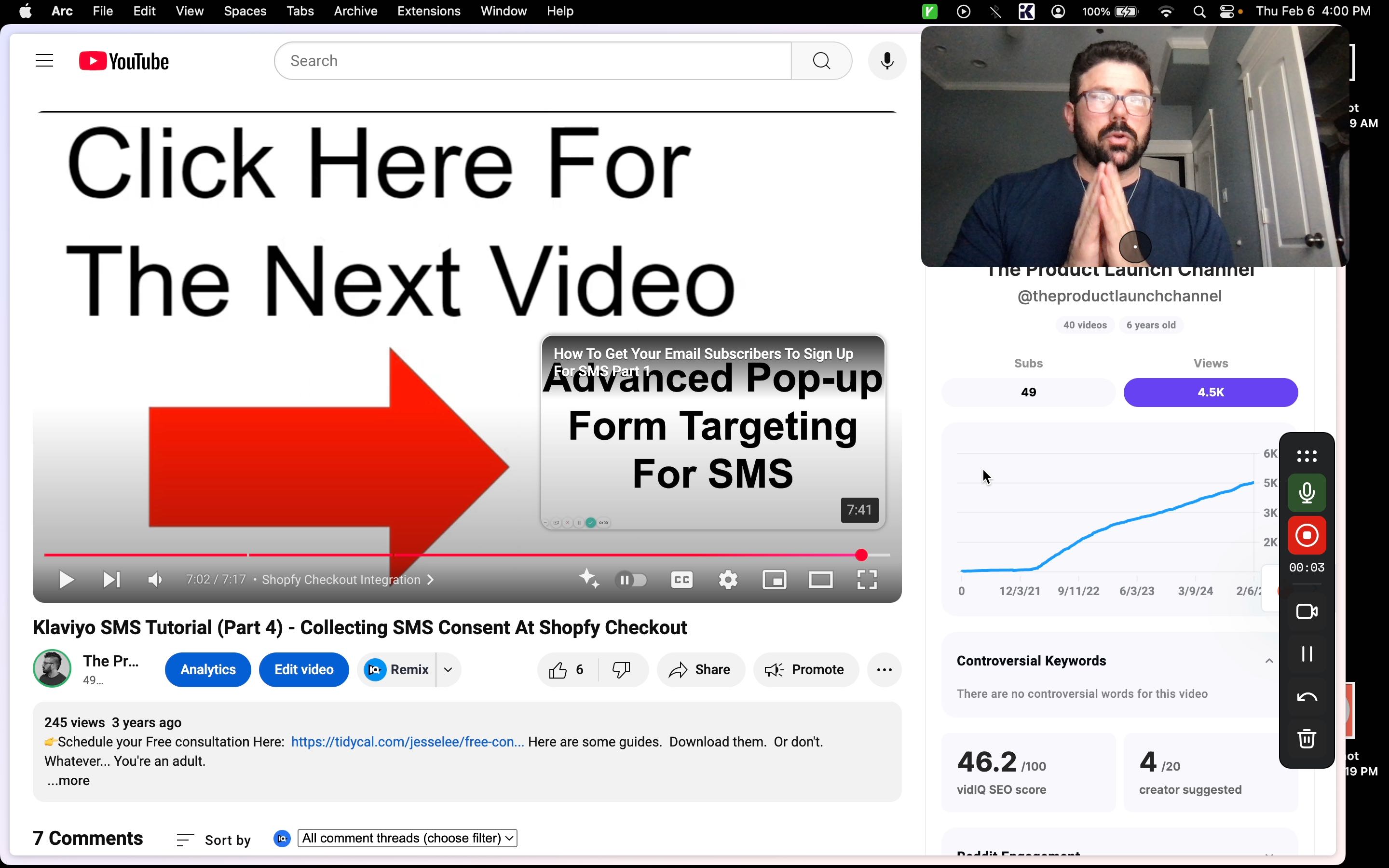Open video Analytics

[208, 670]
